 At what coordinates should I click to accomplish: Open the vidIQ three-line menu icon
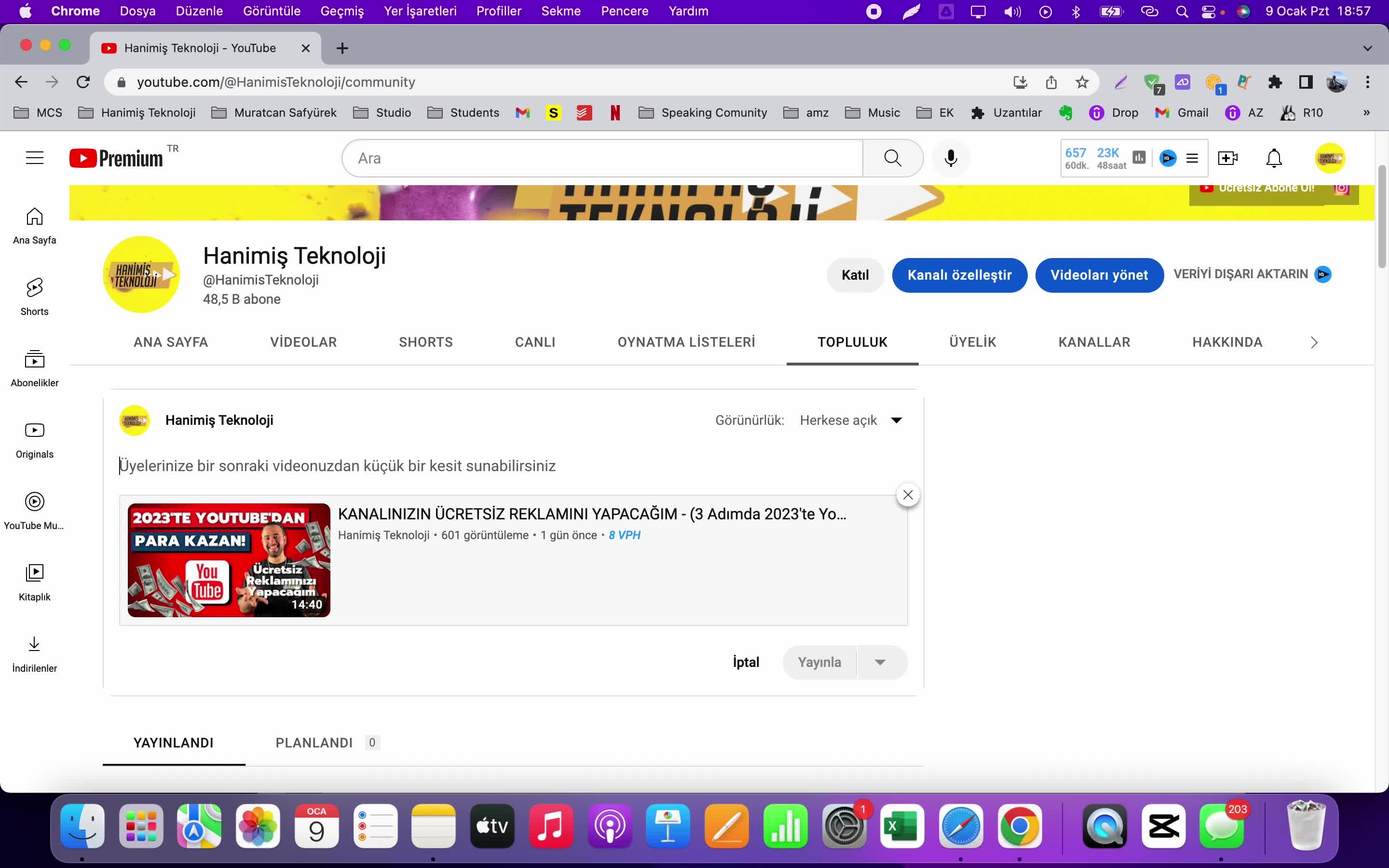[1192, 158]
